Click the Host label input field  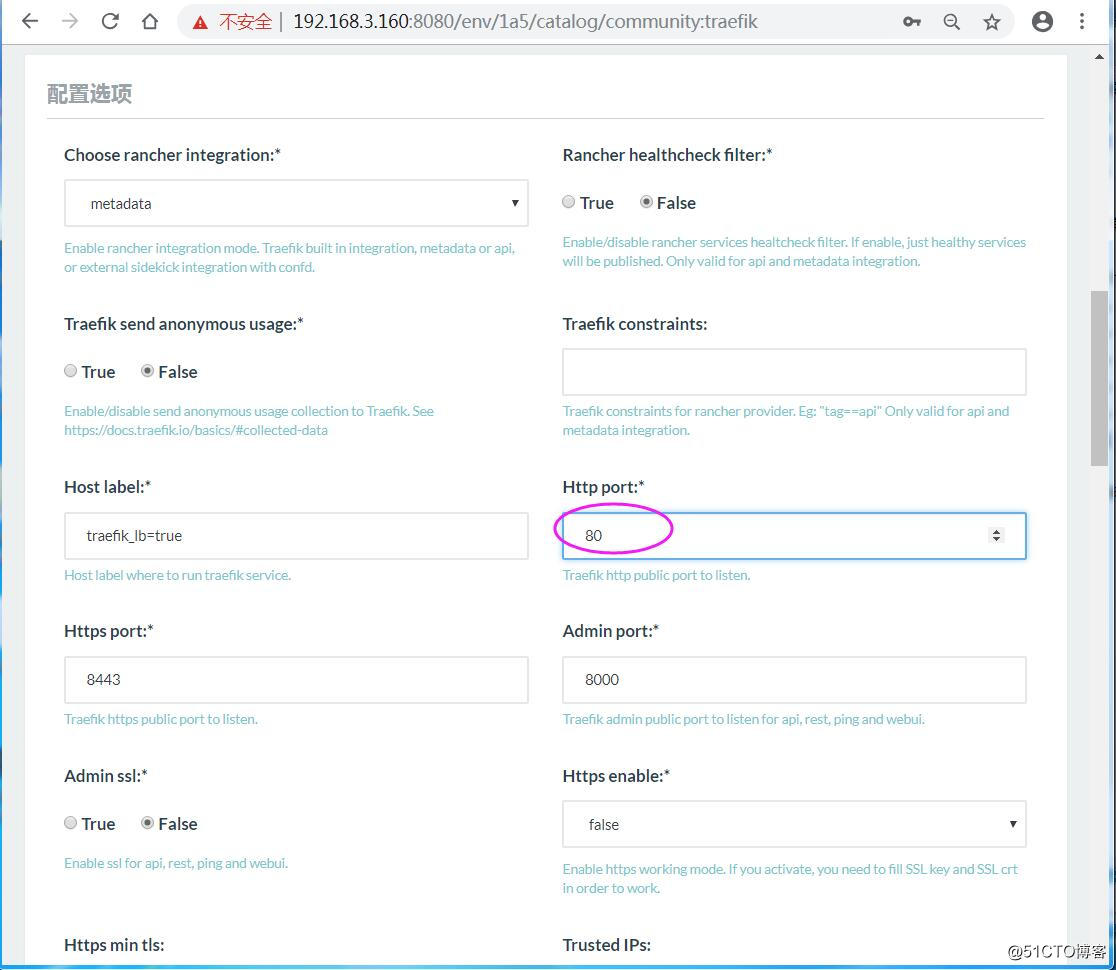296,536
